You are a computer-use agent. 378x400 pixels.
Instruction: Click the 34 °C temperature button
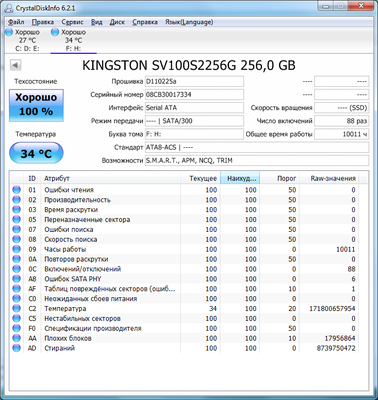[36, 153]
